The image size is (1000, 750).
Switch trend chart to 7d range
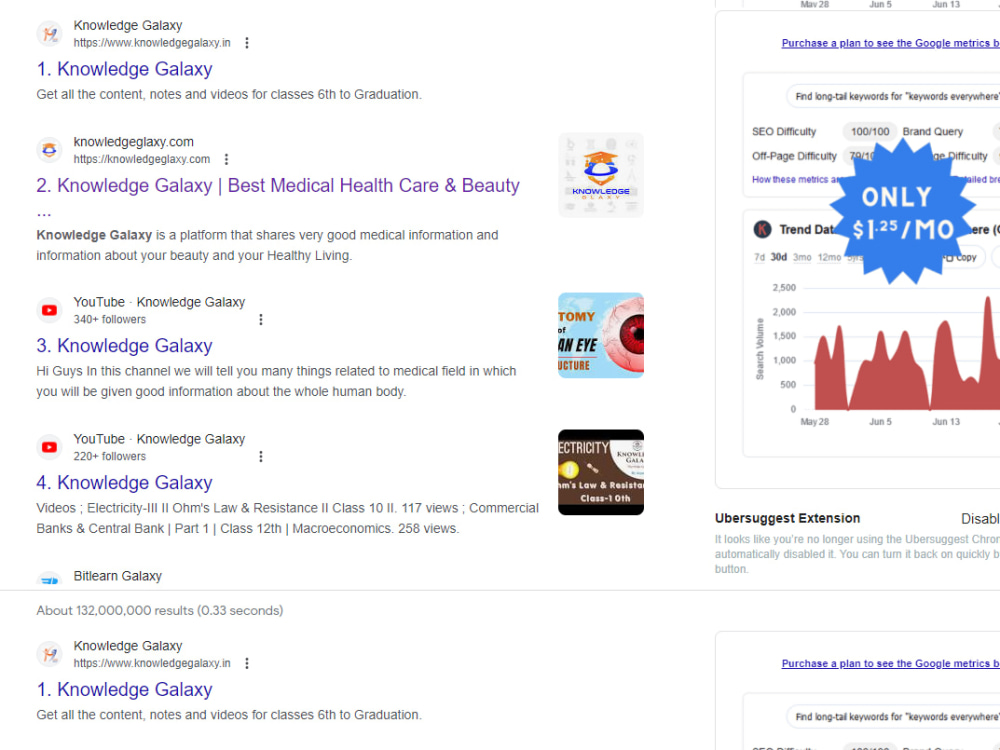(759, 258)
